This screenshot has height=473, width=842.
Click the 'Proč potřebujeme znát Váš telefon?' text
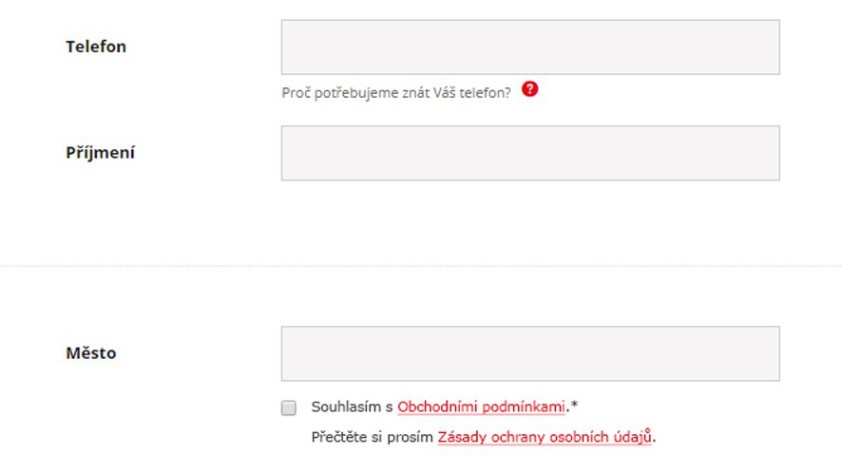[396, 92]
